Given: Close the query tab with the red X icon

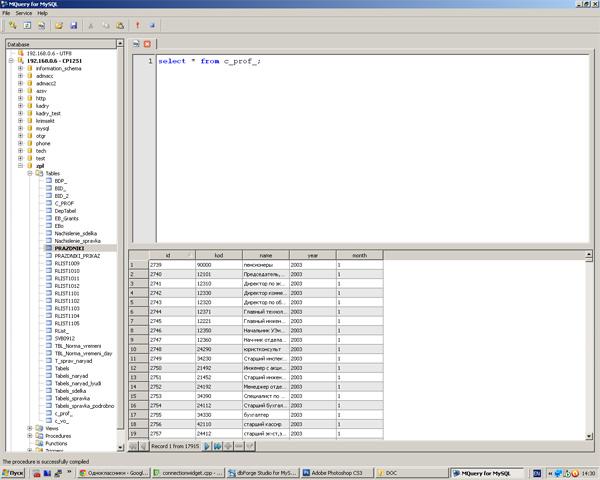Looking at the screenshot, I should (x=147, y=44).
